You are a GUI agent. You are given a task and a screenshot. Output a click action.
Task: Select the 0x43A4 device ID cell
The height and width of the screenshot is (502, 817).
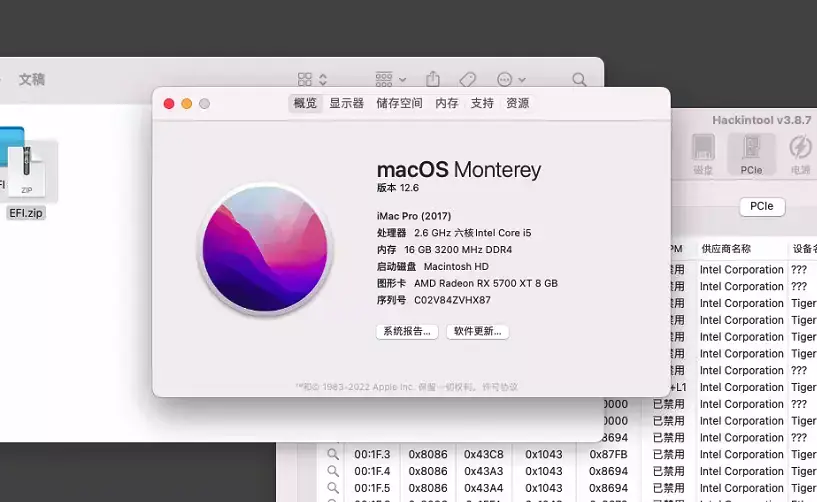click(484, 488)
